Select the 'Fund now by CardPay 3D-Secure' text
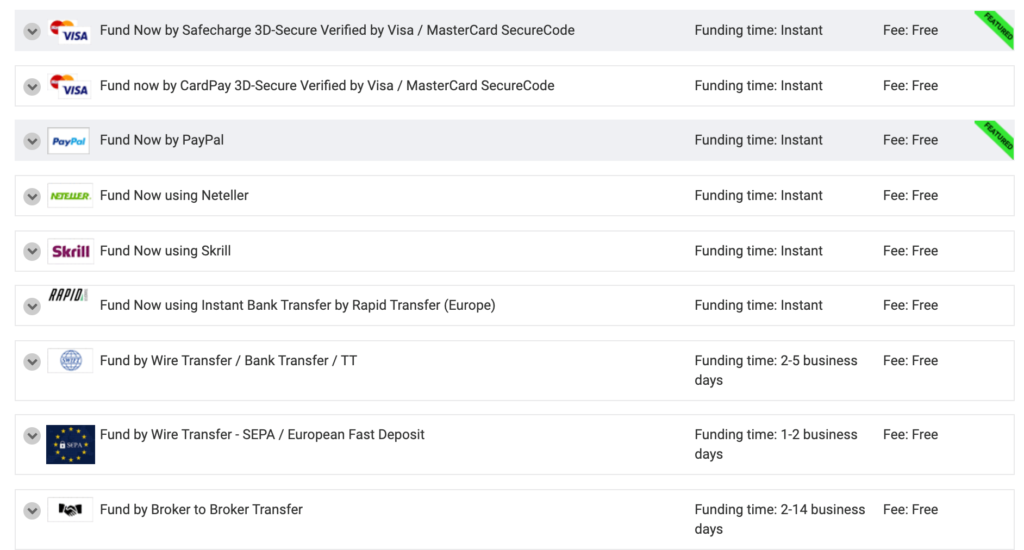Image resolution: width=1024 pixels, height=550 pixels. [x=327, y=86]
